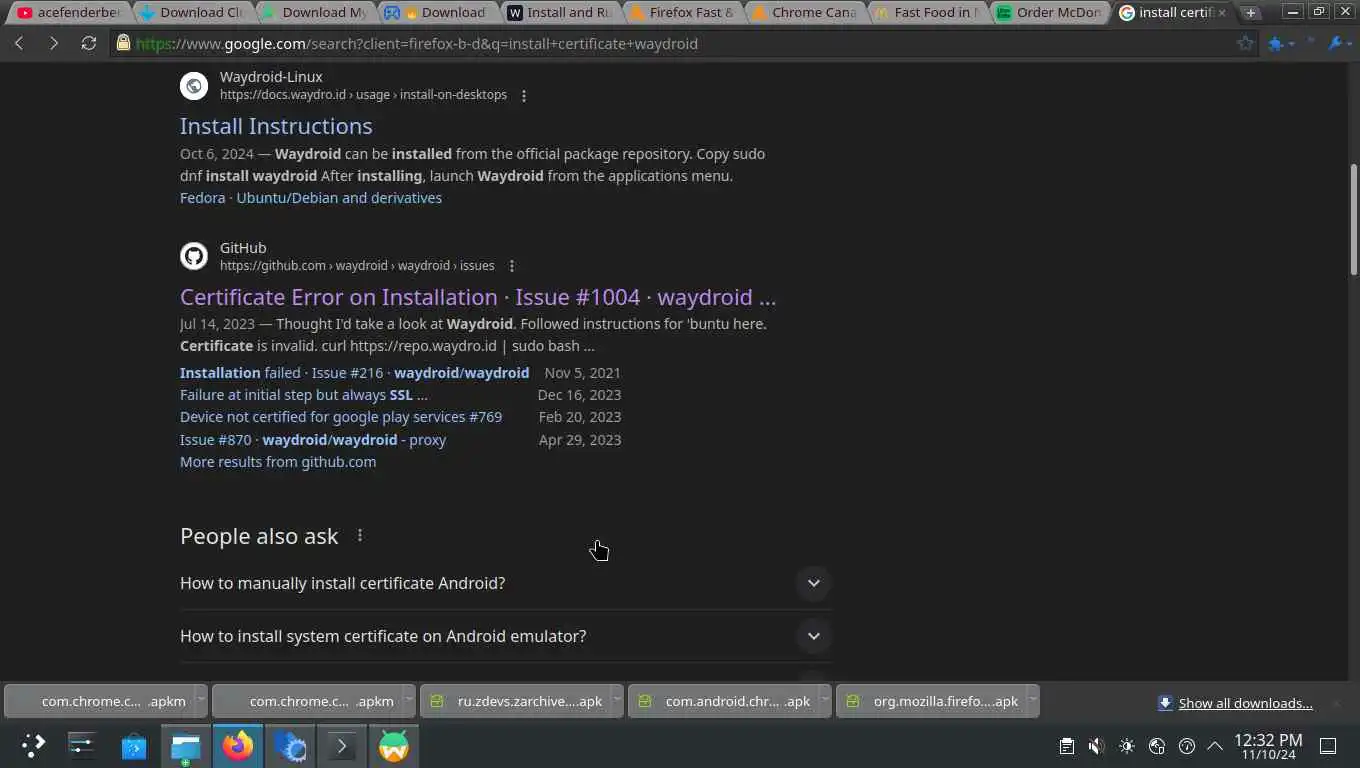Open "Ubuntu/Debian and derivatives" sublink
Image resolution: width=1360 pixels, height=768 pixels.
339,198
